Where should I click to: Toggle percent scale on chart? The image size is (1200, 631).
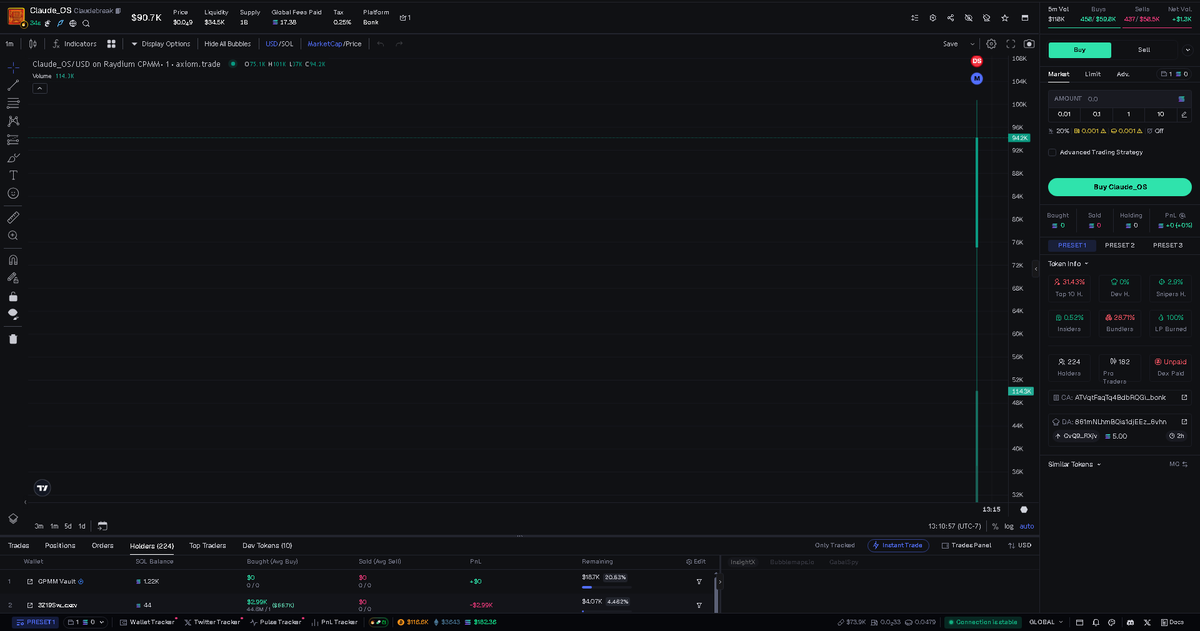point(995,526)
